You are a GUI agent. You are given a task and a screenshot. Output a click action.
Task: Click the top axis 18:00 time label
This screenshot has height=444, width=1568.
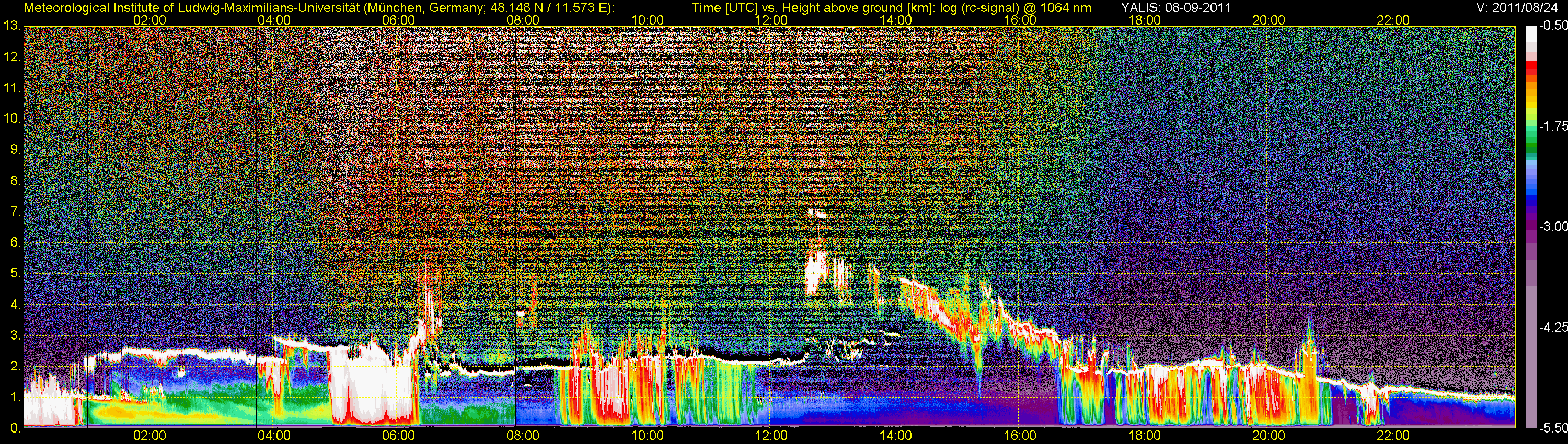point(1144,20)
